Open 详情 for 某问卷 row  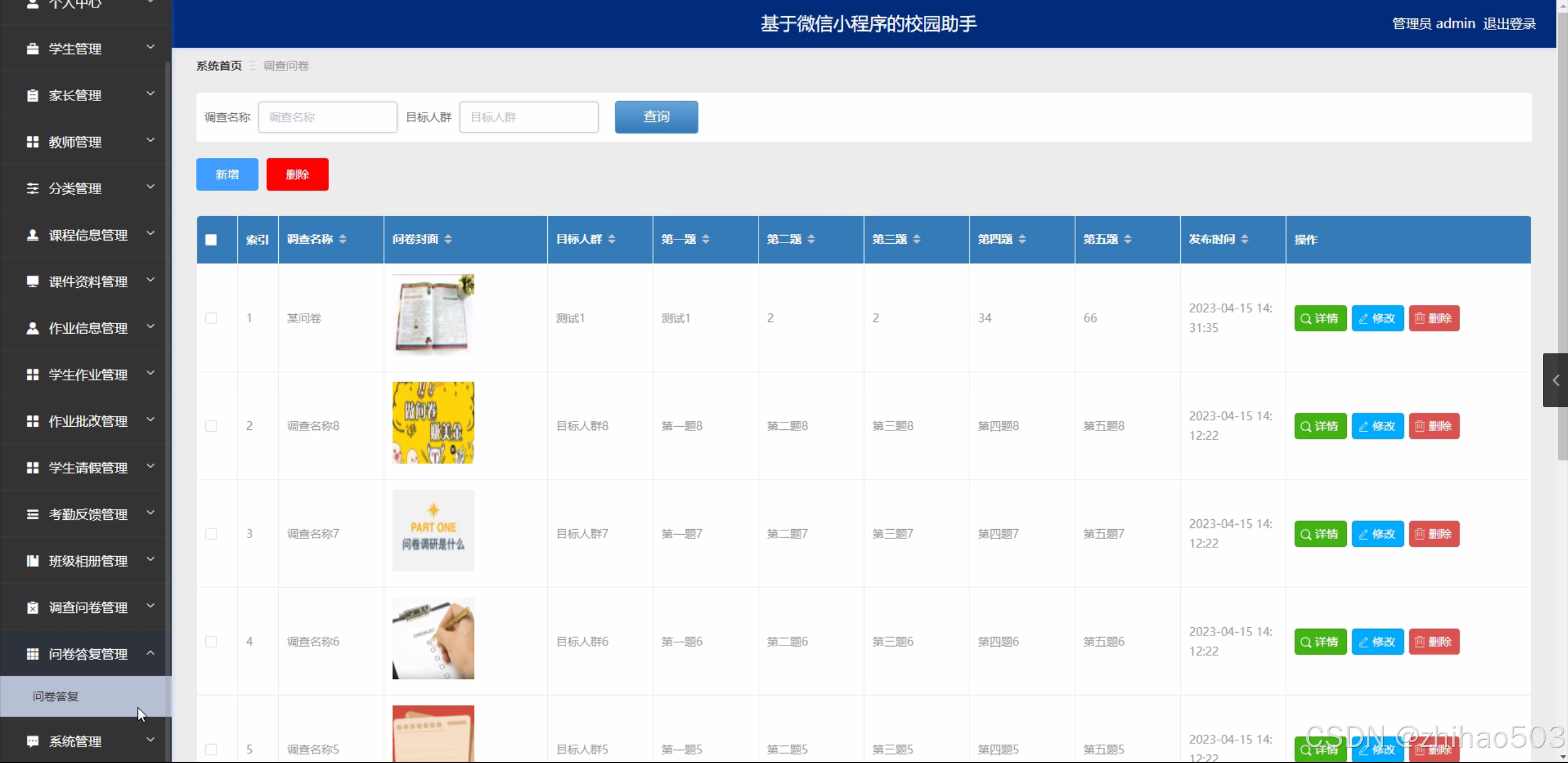(x=1320, y=318)
